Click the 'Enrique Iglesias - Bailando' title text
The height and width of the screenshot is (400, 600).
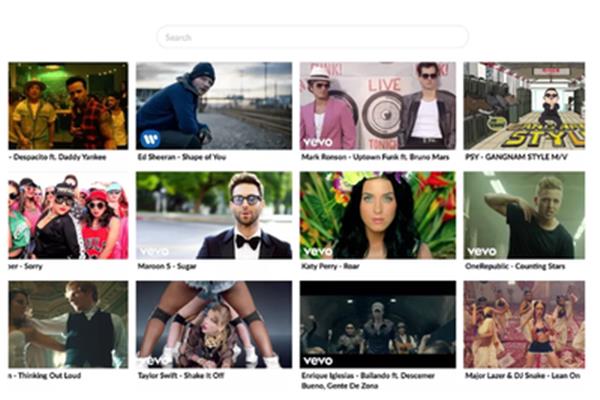368,381
